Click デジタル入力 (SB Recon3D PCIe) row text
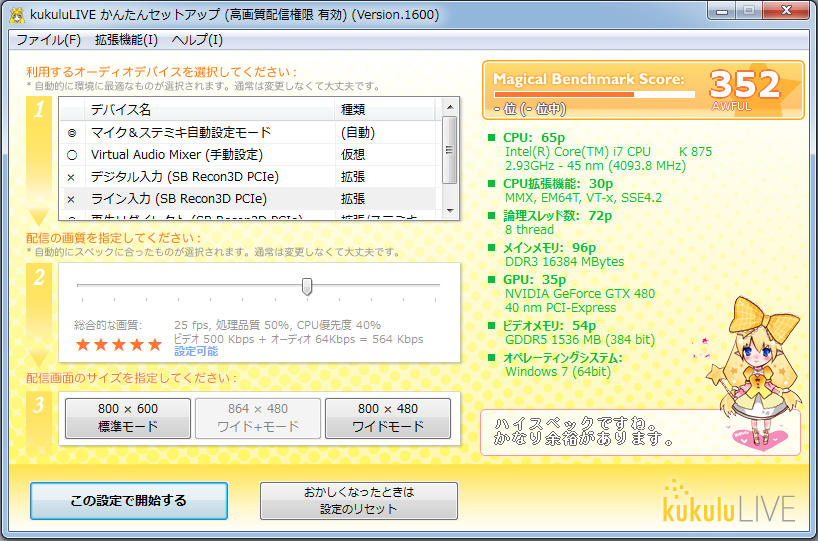The height and width of the screenshot is (541, 818). pos(185,177)
